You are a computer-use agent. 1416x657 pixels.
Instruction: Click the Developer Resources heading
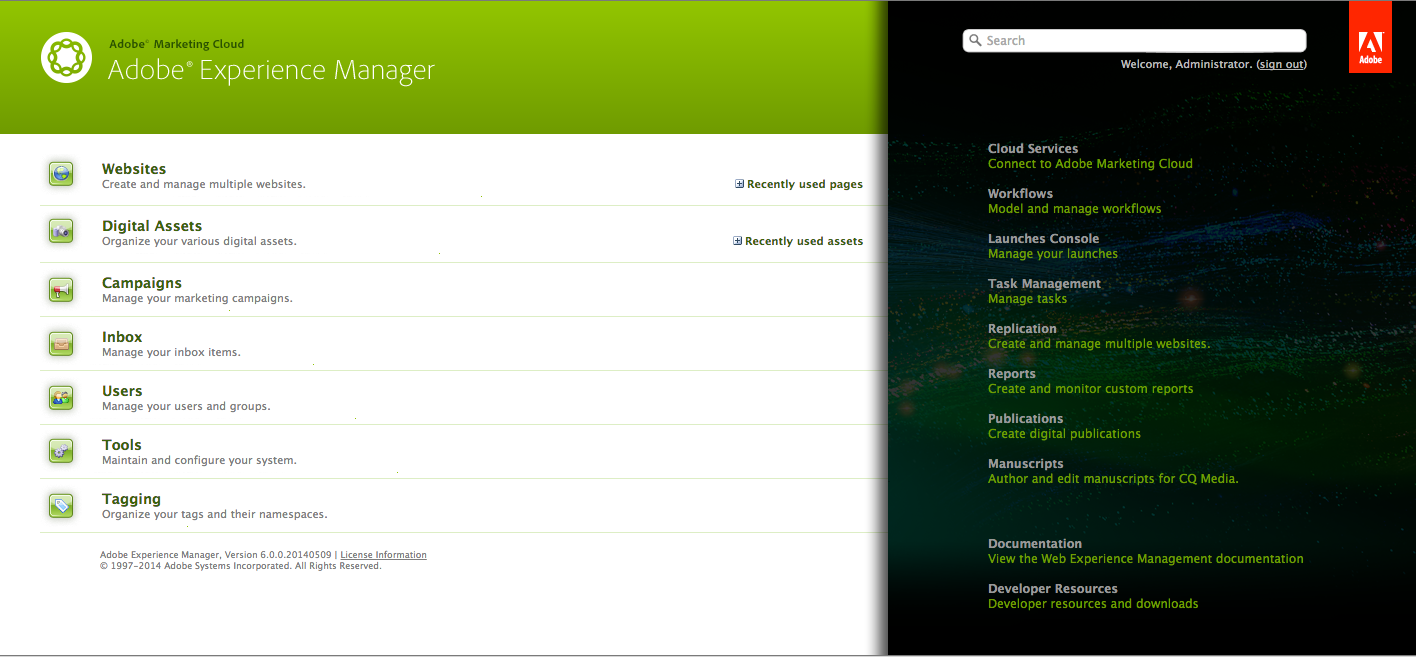pos(1053,589)
